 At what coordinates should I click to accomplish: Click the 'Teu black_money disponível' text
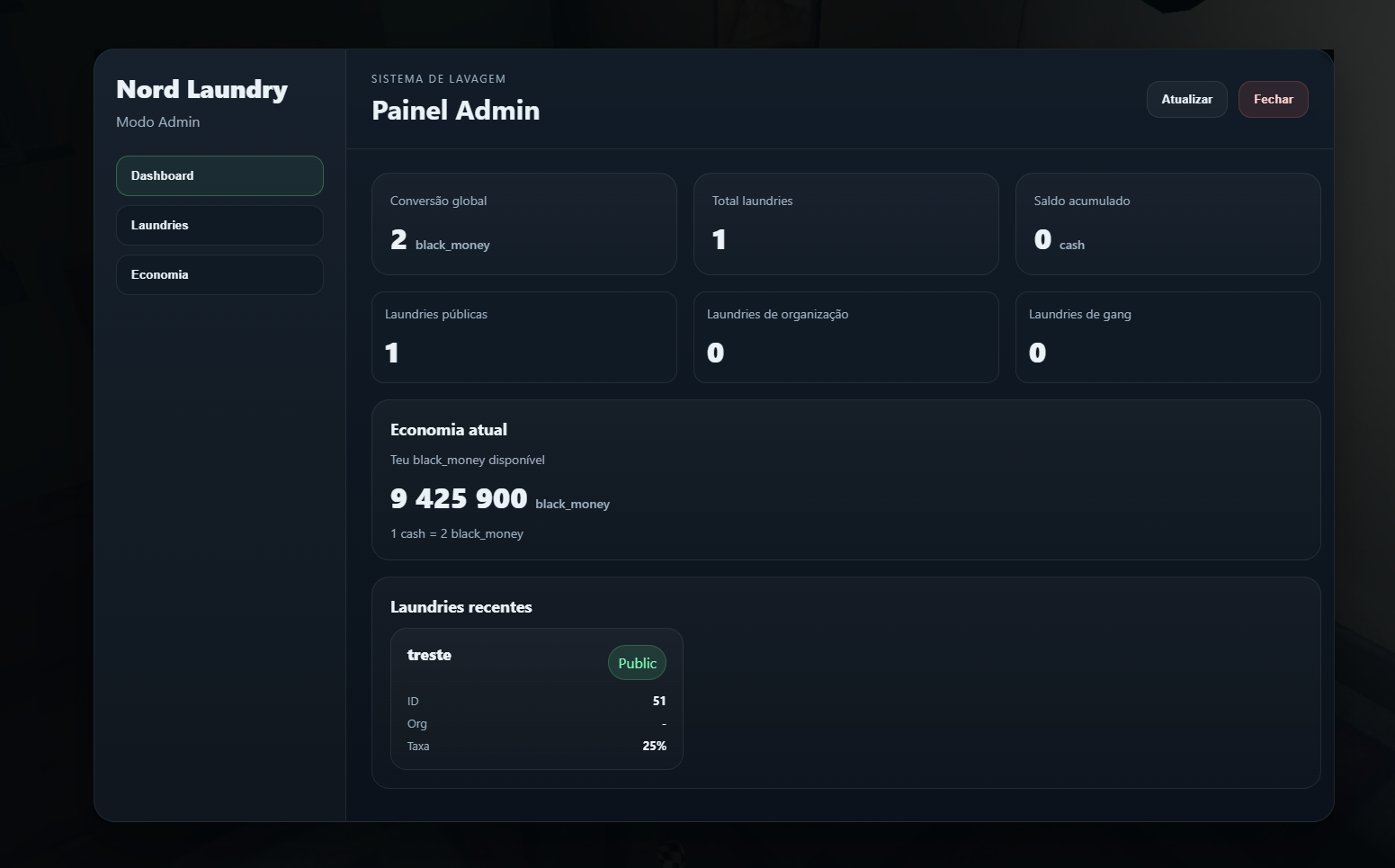point(468,460)
